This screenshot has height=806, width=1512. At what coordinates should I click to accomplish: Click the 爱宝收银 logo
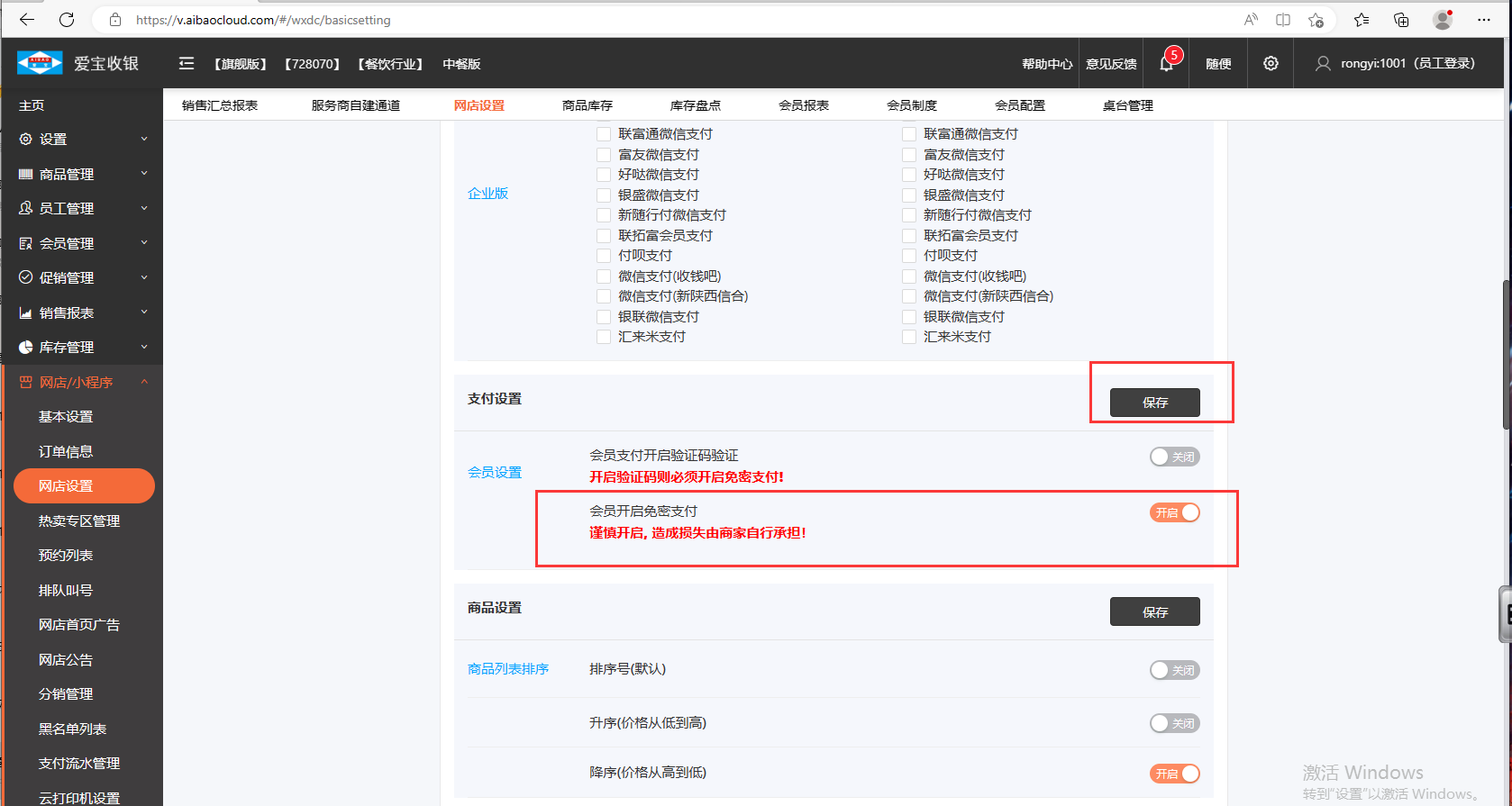tap(77, 63)
